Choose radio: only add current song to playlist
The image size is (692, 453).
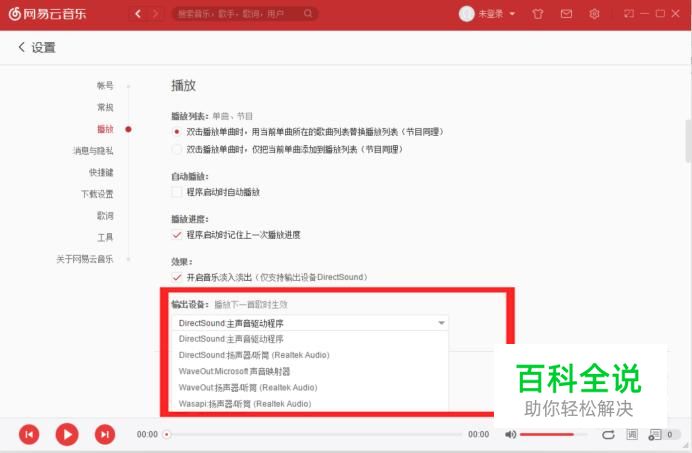177,149
